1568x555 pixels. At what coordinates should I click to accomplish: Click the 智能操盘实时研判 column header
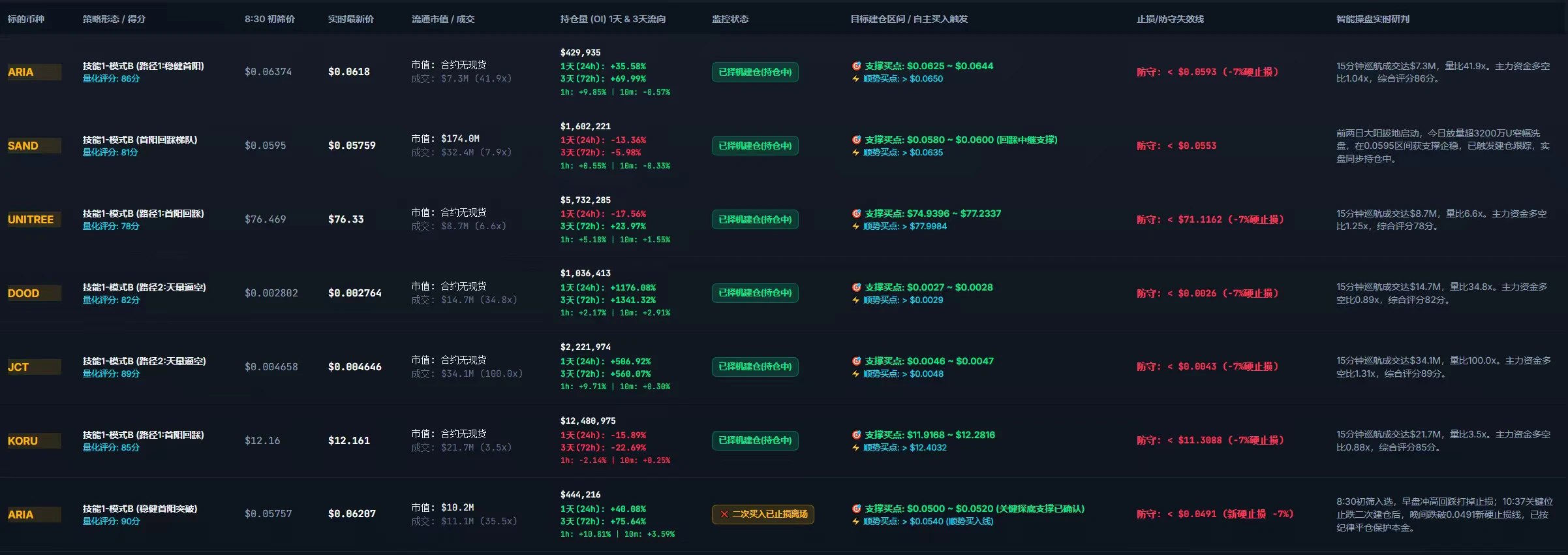click(1373, 19)
